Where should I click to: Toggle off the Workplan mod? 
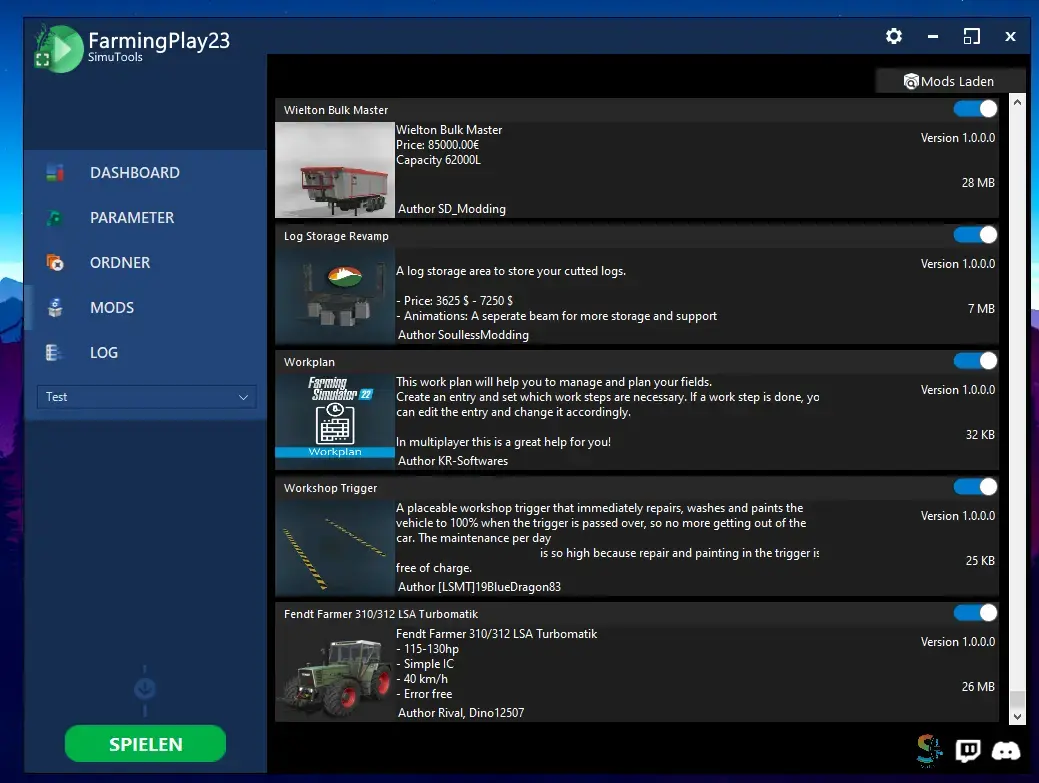pos(975,360)
